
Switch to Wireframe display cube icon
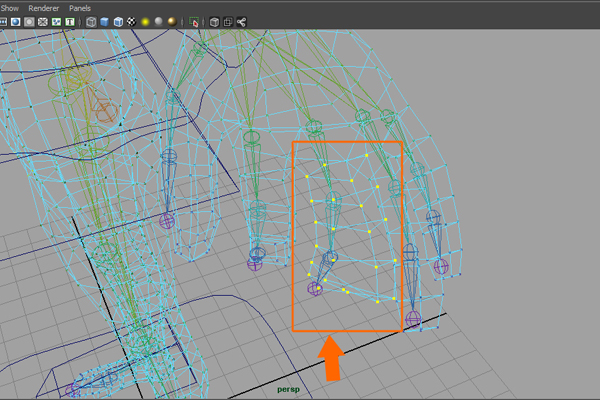[91, 22]
